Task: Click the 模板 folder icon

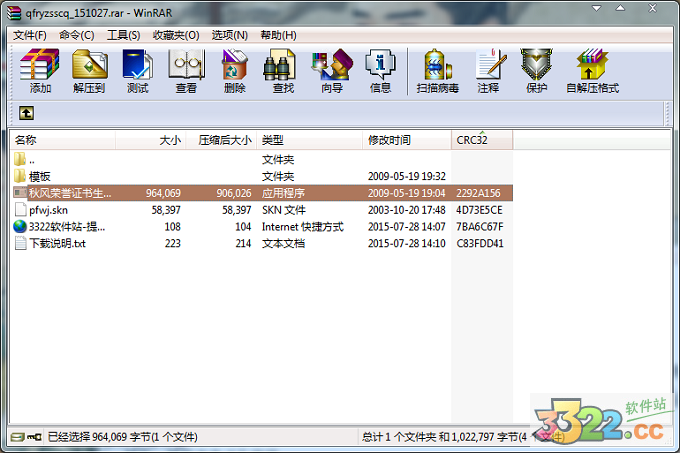Action: click(20, 176)
